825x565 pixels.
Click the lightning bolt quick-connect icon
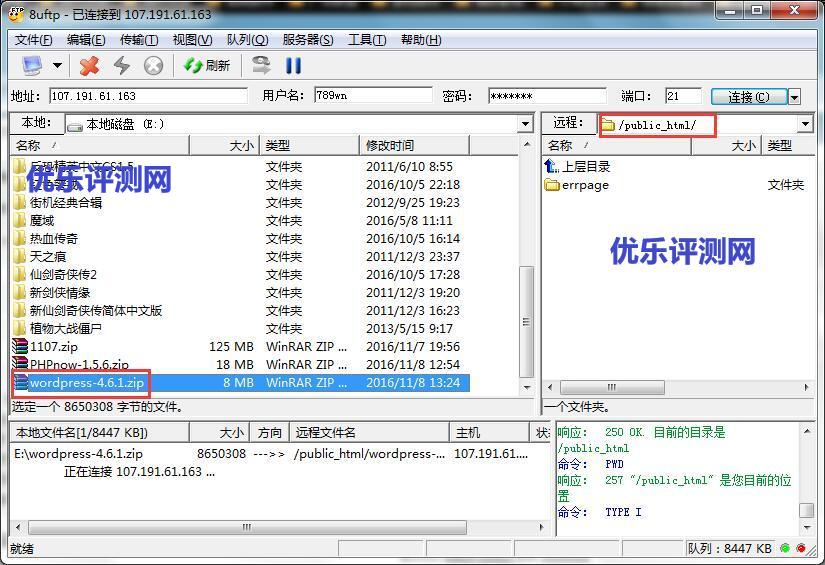(x=122, y=66)
